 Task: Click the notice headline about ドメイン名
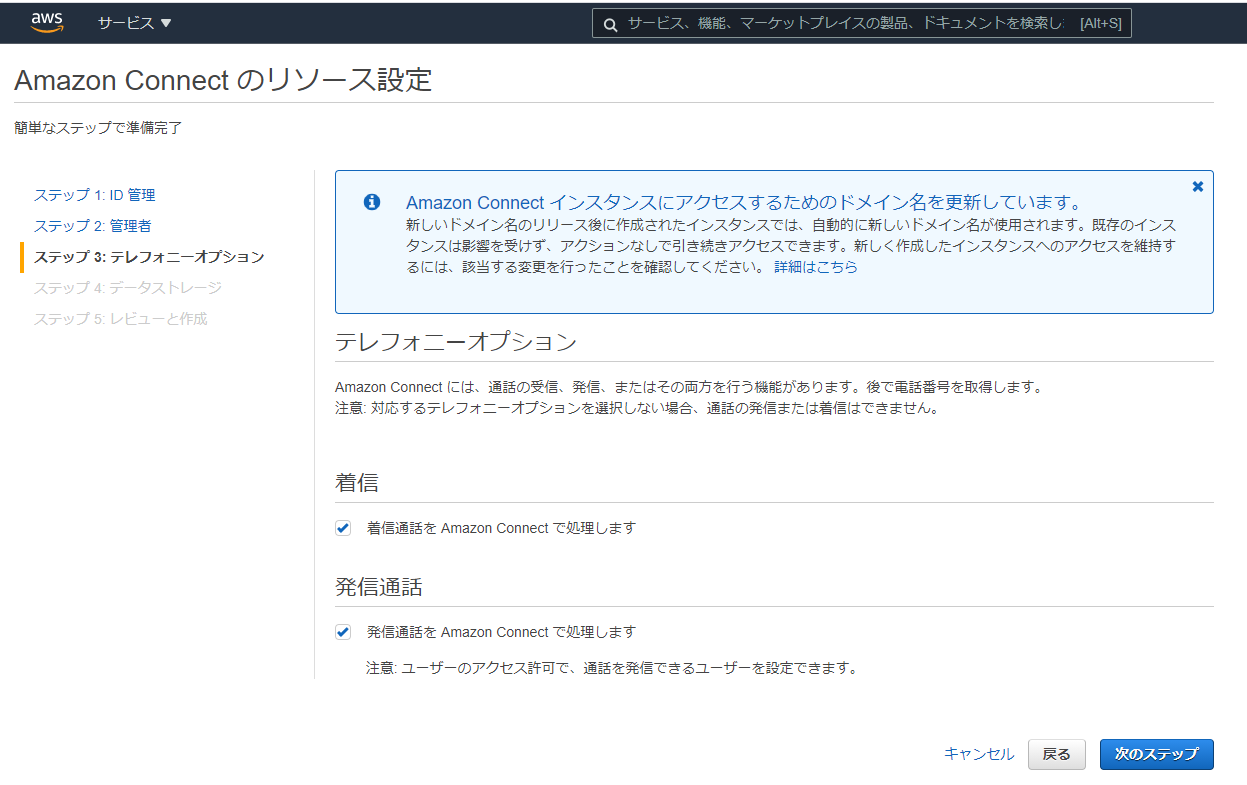(x=744, y=202)
